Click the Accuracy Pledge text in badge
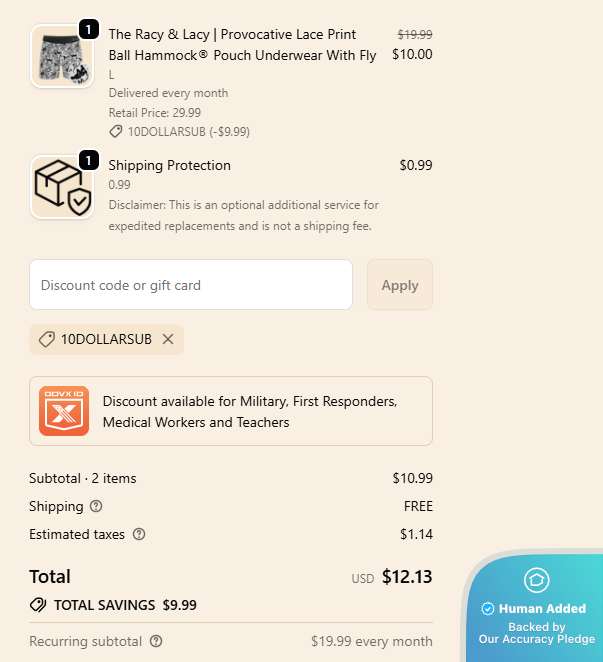The width and height of the screenshot is (603, 662). (536, 639)
